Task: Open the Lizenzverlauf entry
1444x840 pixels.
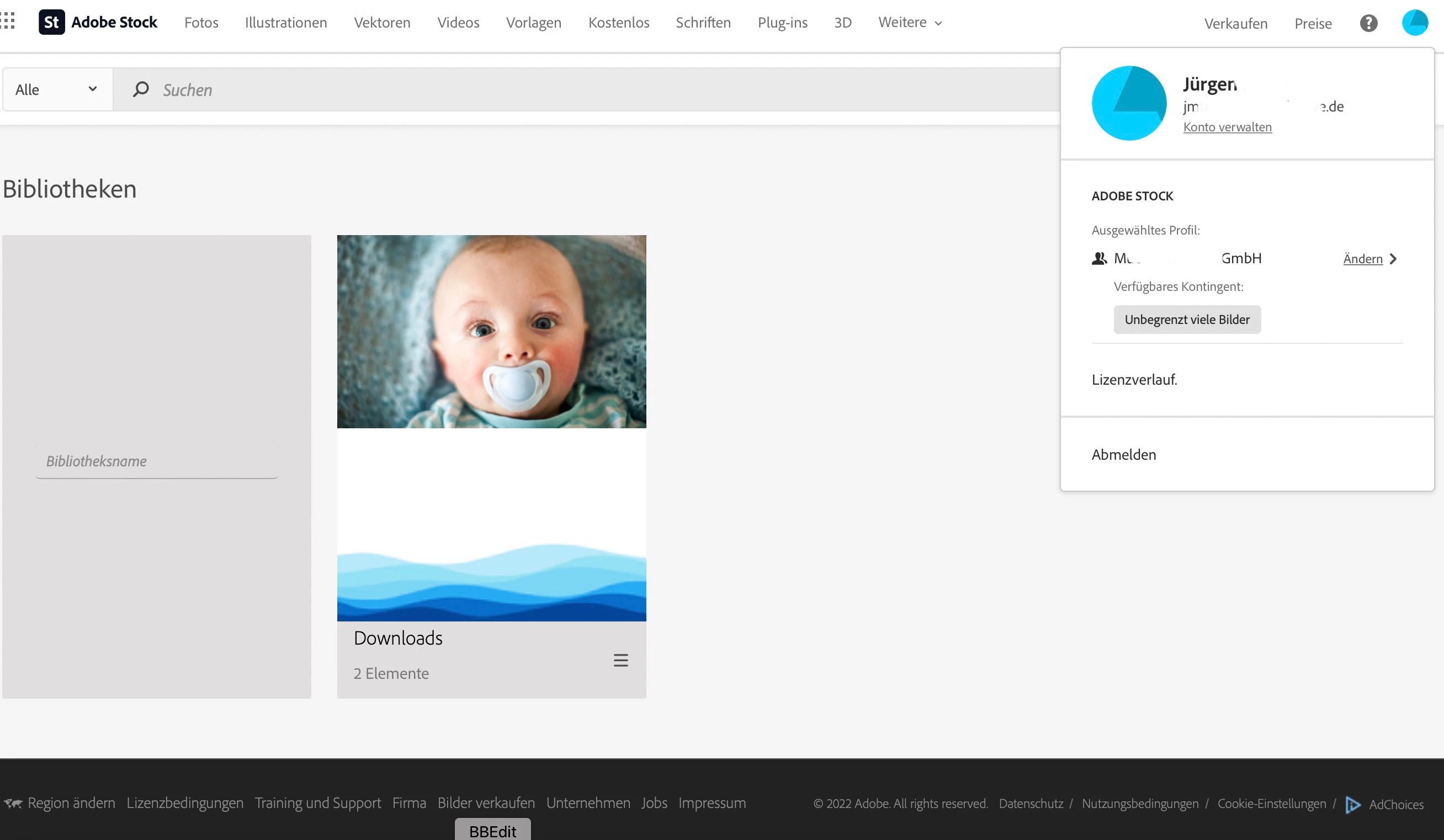Action: coord(1134,379)
